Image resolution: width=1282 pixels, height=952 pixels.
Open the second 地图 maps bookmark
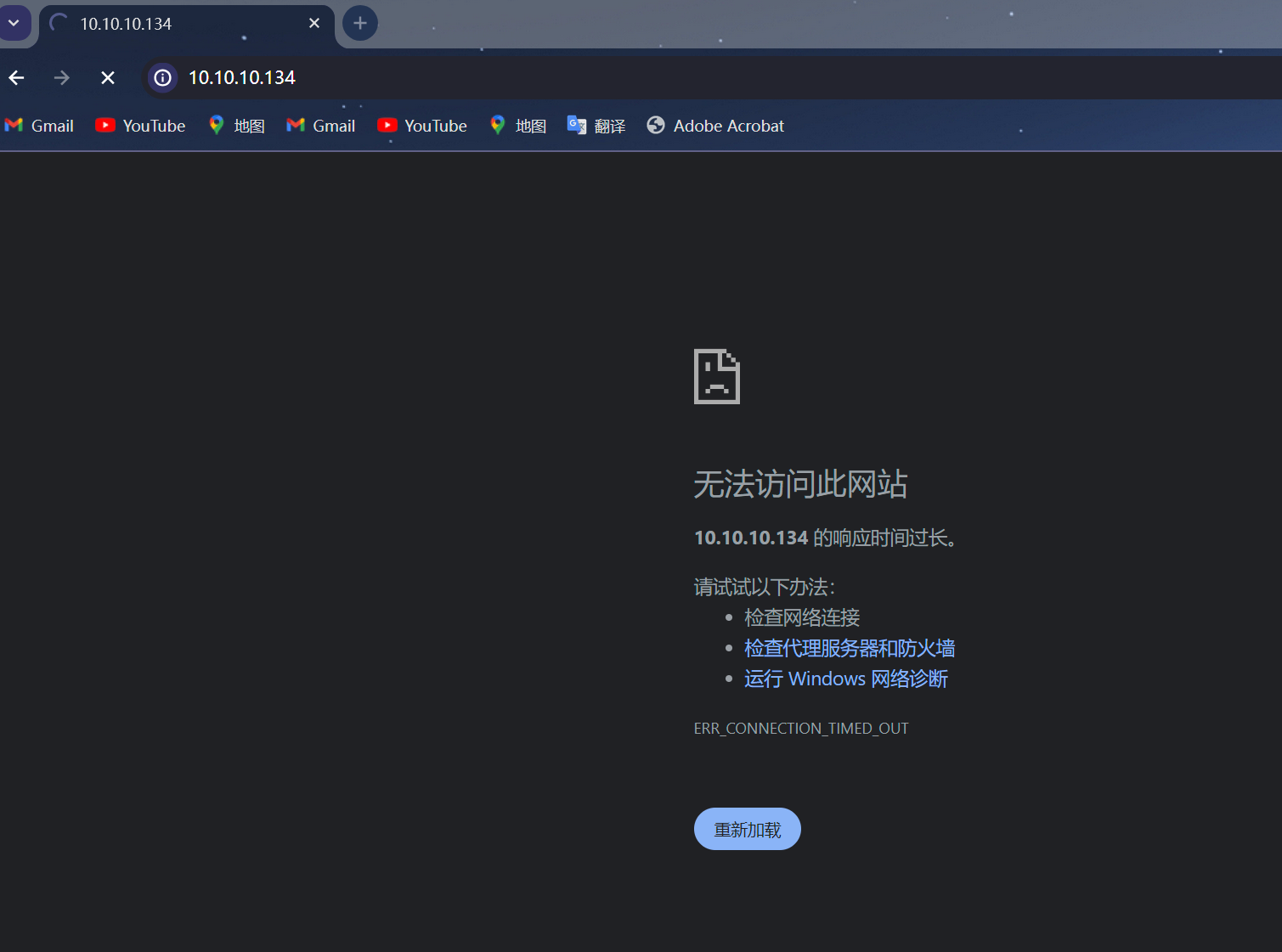coord(518,126)
